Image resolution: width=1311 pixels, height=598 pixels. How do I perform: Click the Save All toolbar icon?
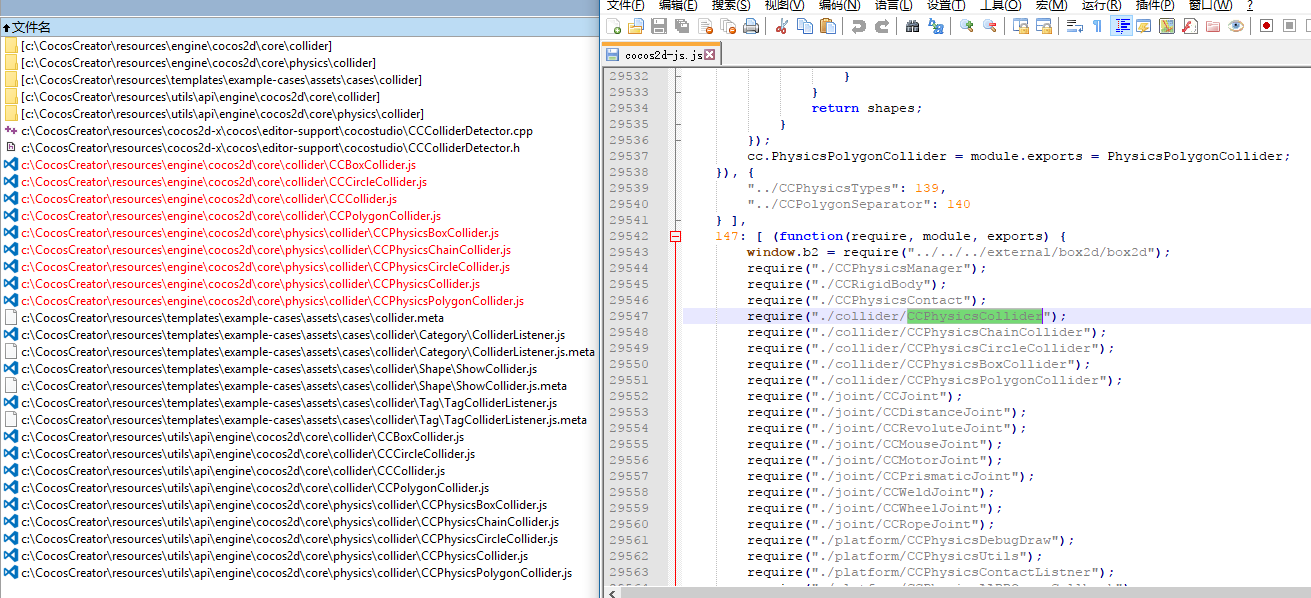[x=681, y=26]
